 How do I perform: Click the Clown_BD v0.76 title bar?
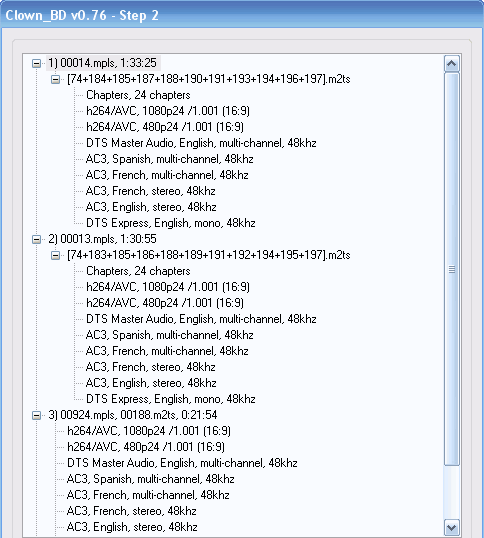pos(242,15)
